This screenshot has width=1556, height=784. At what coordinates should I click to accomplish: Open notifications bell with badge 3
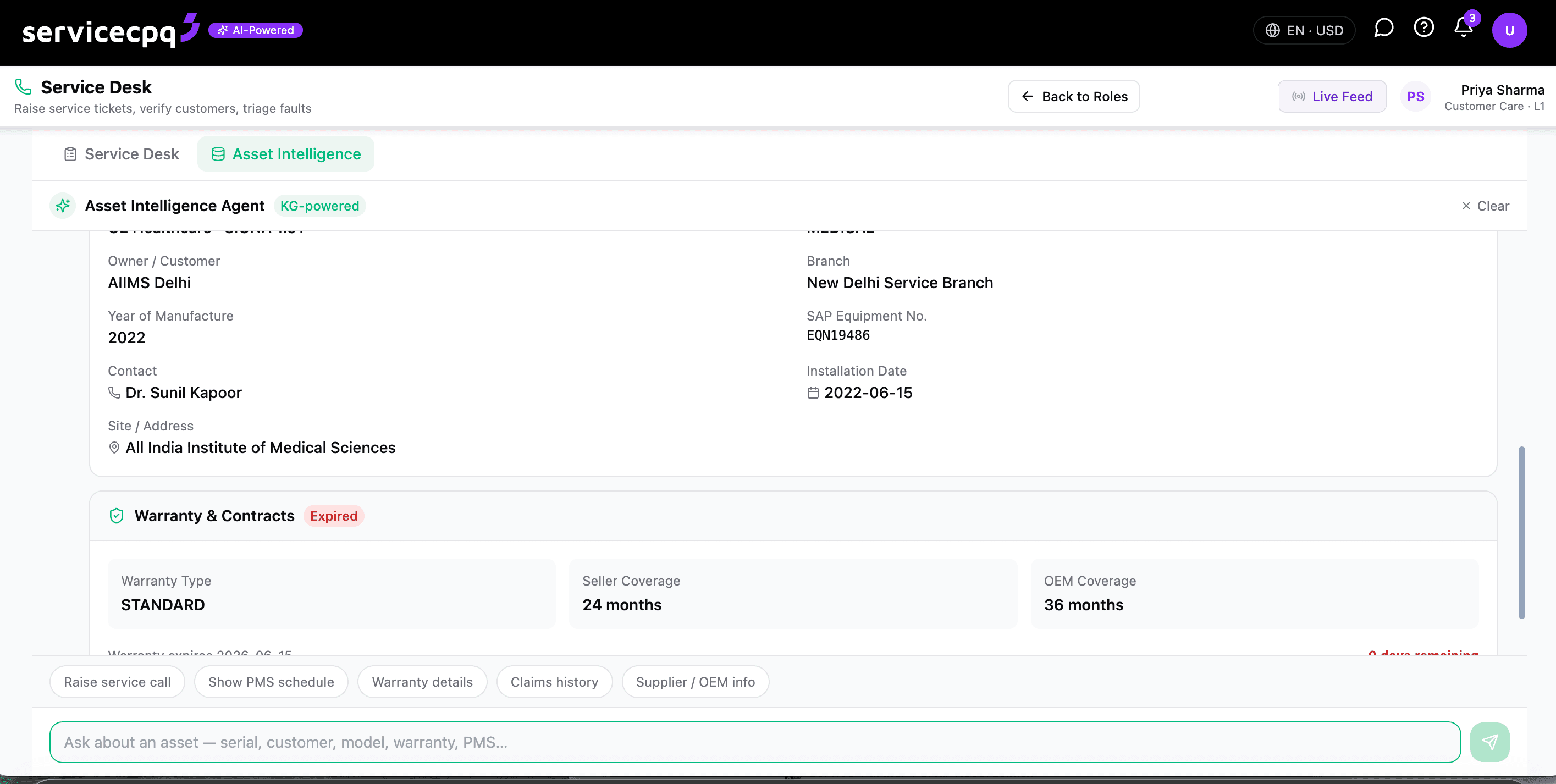(x=1464, y=27)
